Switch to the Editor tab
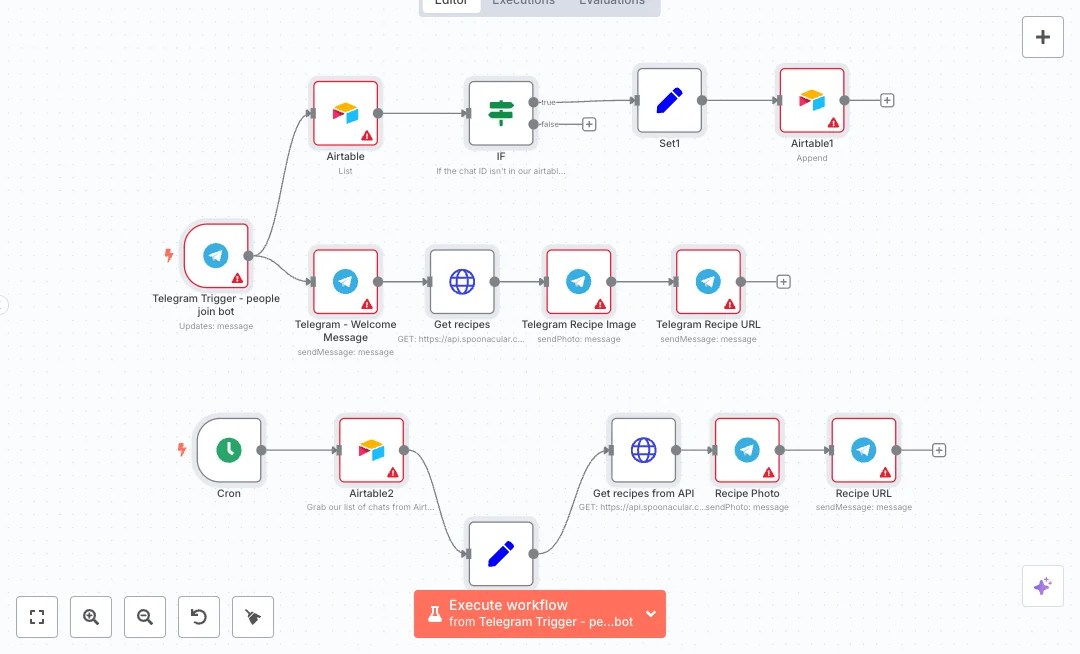 [x=451, y=3]
